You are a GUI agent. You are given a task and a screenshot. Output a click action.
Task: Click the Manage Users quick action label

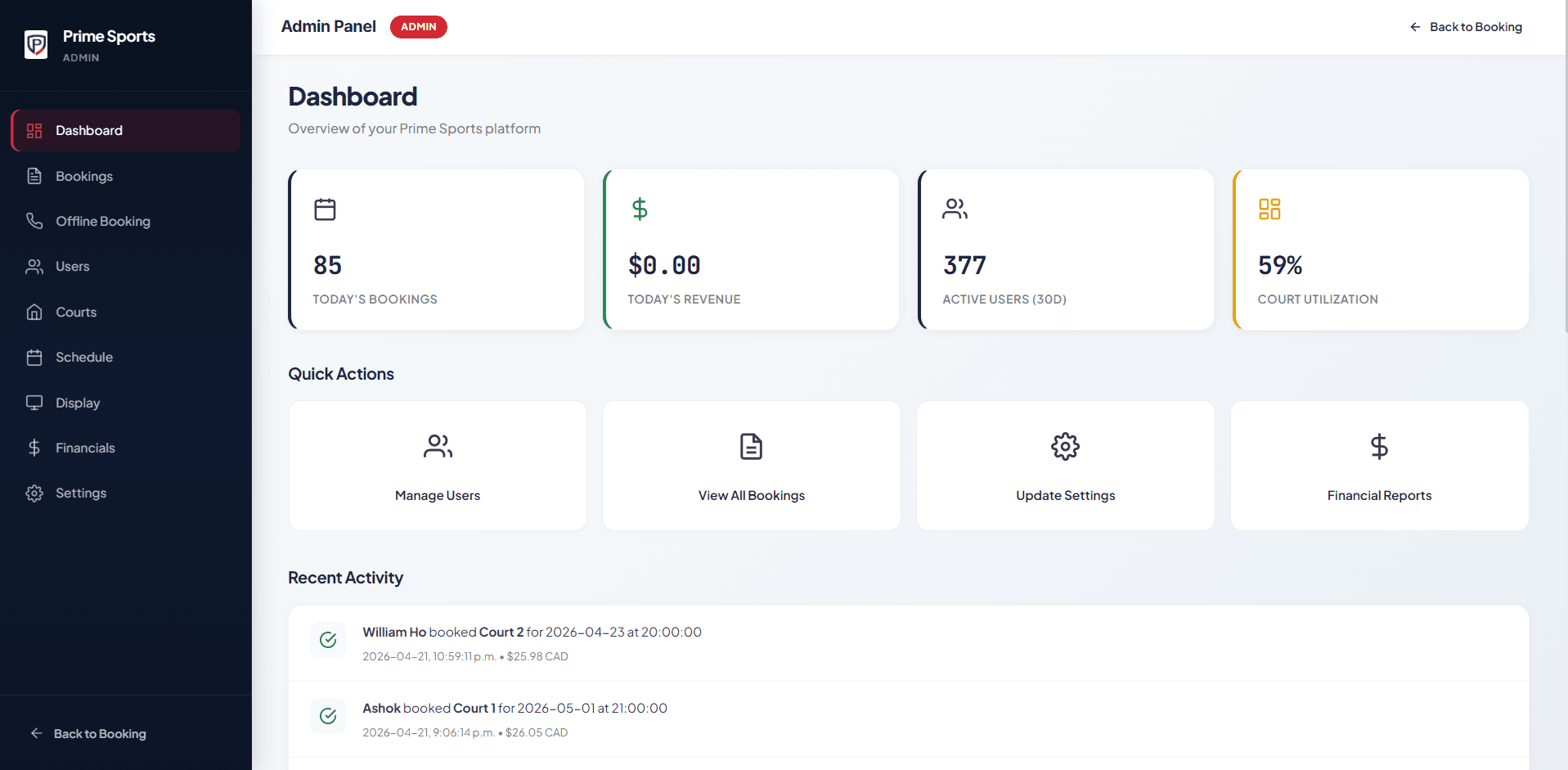coord(438,496)
